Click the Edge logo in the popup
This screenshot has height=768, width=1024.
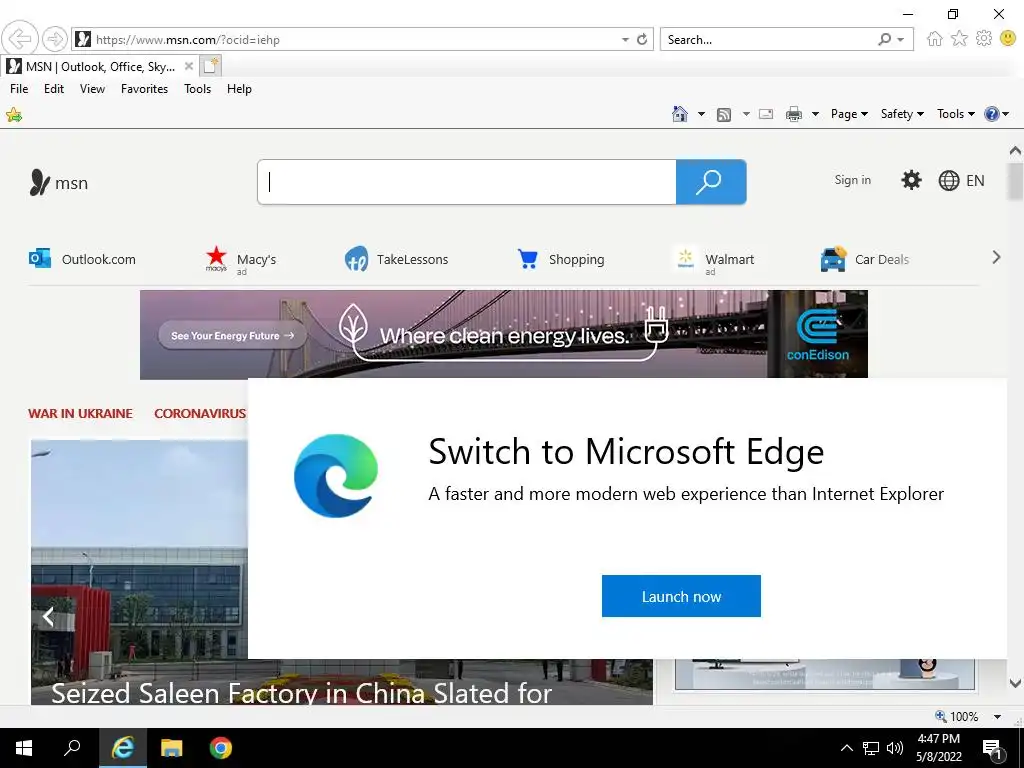(x=336, y=475)
